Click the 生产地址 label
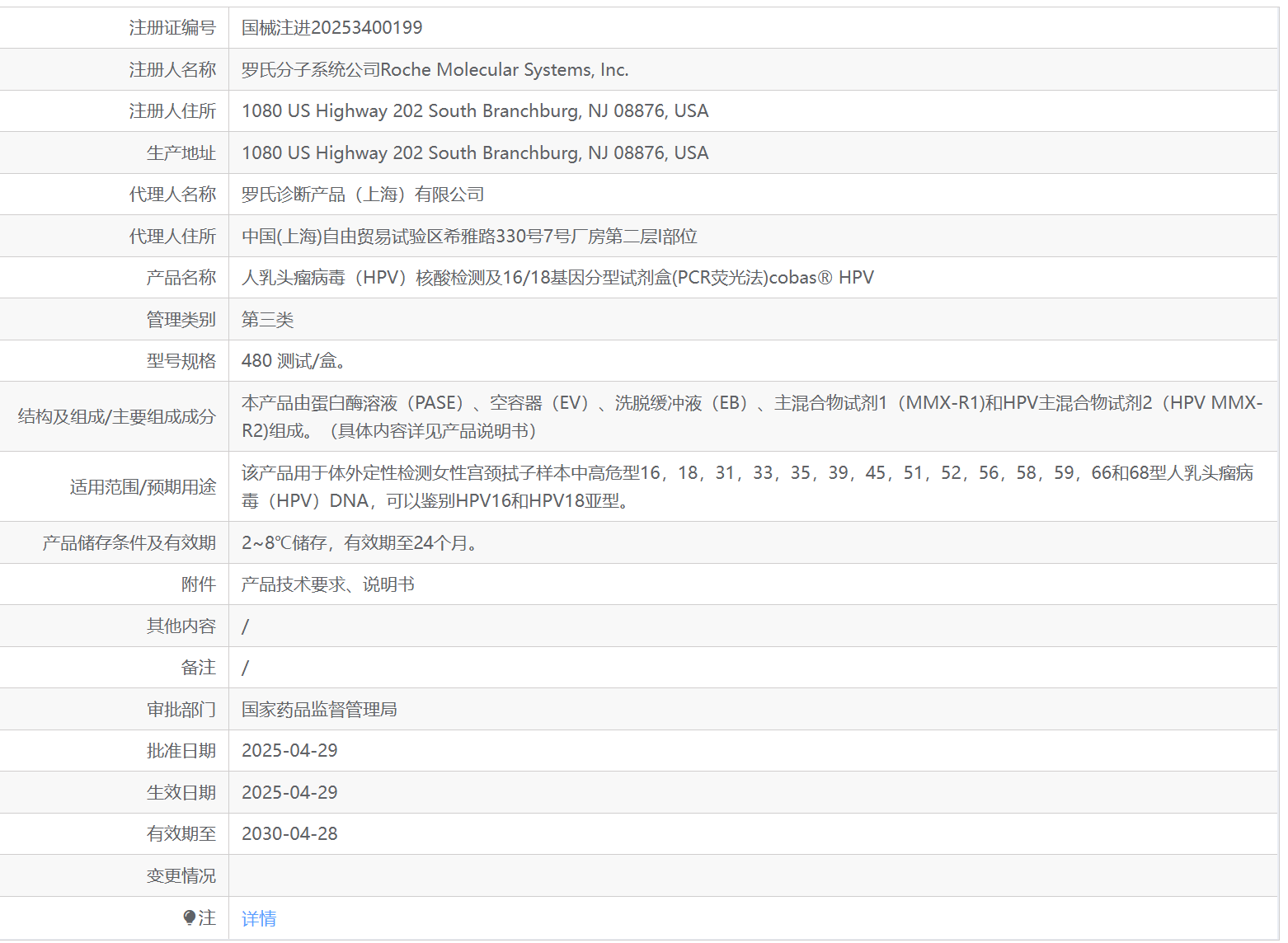Image resolution: width=1288 pixels, height=943 pixels. tap(181, 153)
